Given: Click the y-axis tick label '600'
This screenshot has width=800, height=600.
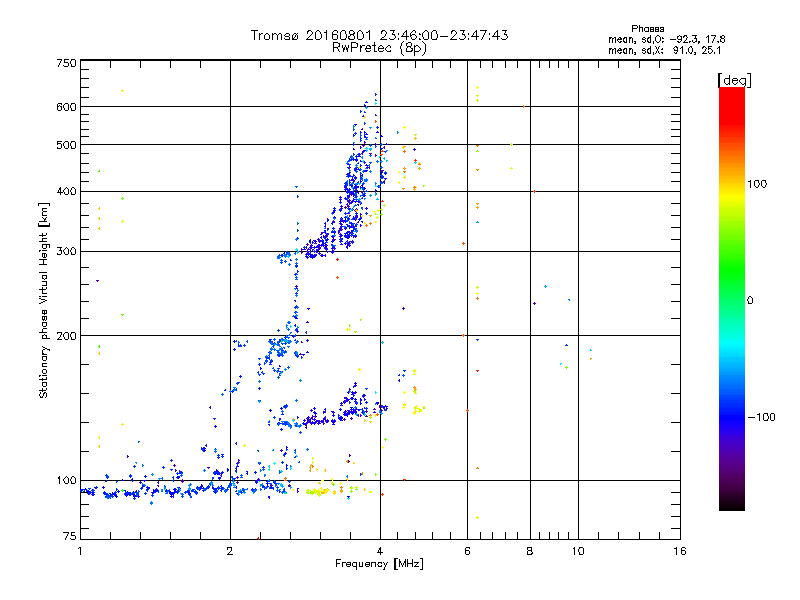Looking at the screenshot, I should tap(66, 107).
